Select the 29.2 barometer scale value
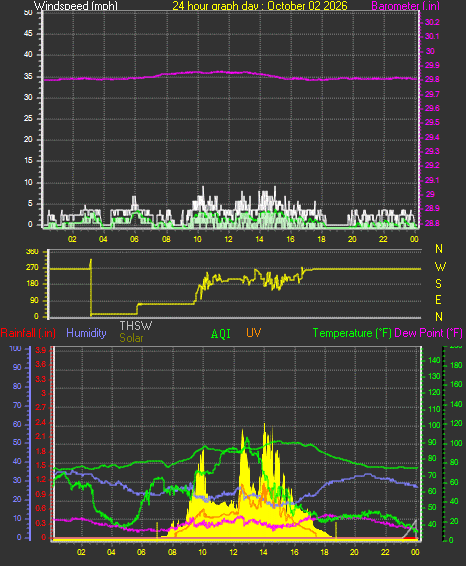 click(432, 165)
